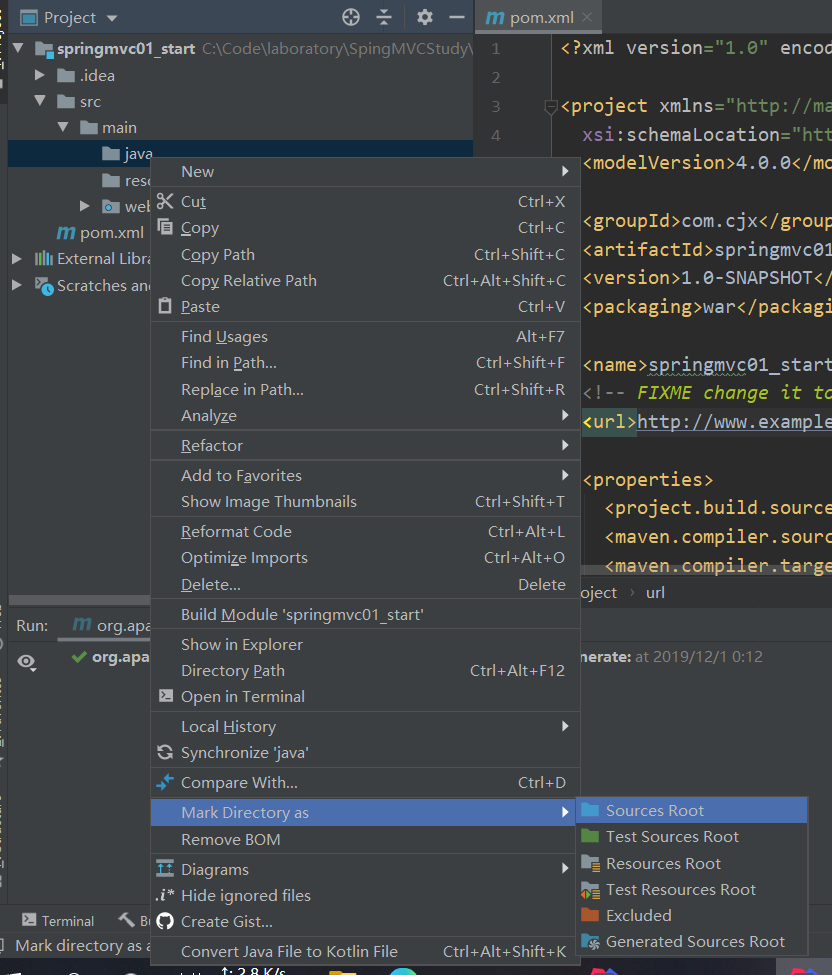The image size is (832, 975).
Task: Close the pom.xml editor tab
Action: 587,17
